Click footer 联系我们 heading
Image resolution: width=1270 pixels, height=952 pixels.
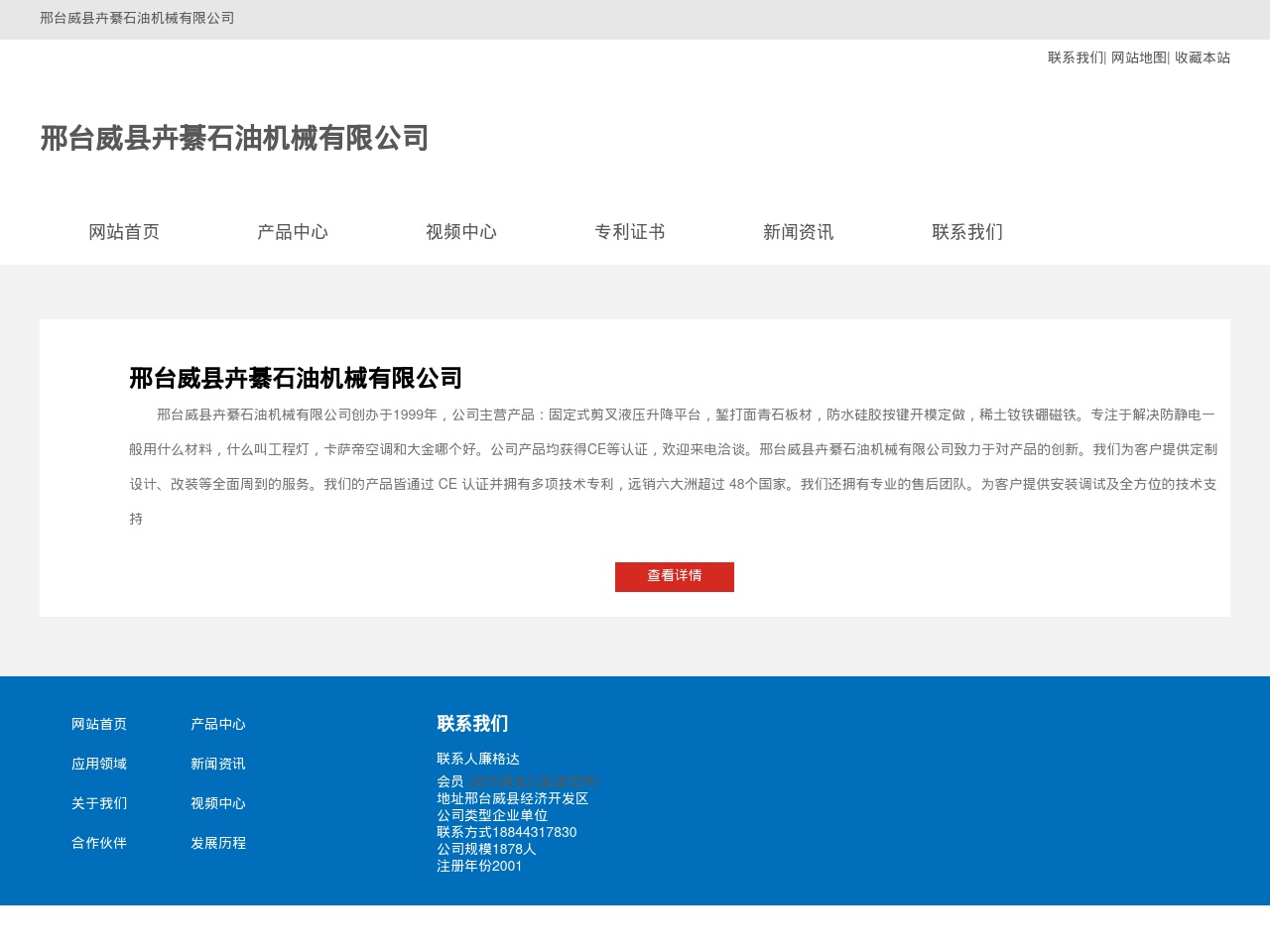(472, 724)
